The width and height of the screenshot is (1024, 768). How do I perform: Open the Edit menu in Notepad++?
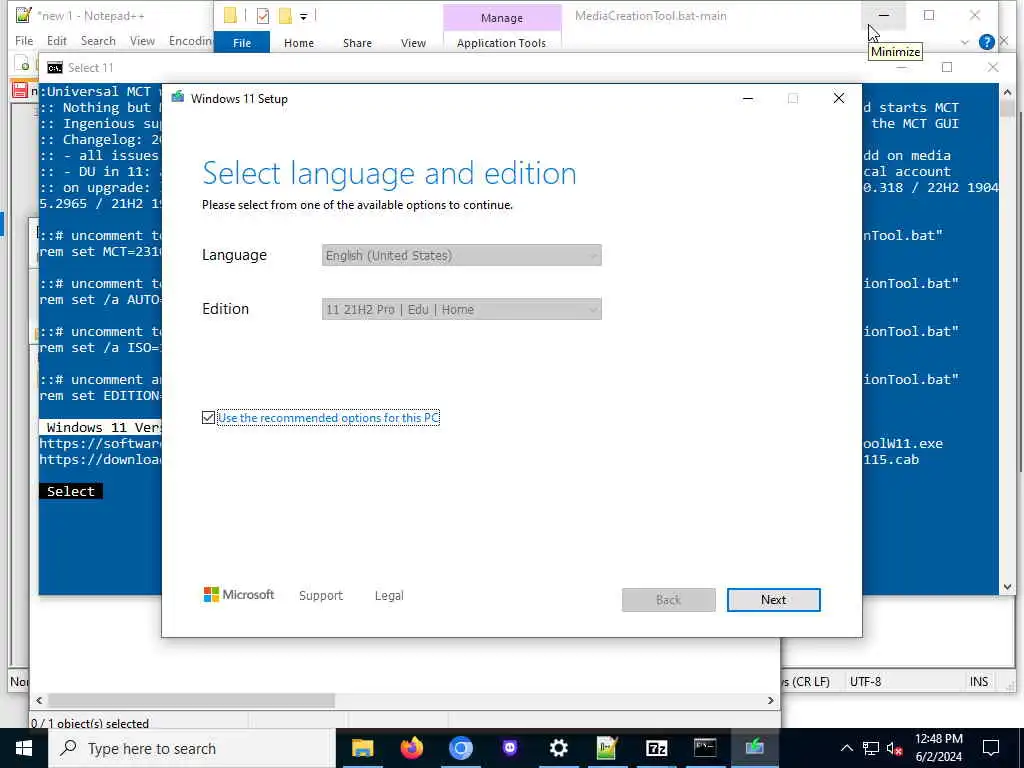57,40
